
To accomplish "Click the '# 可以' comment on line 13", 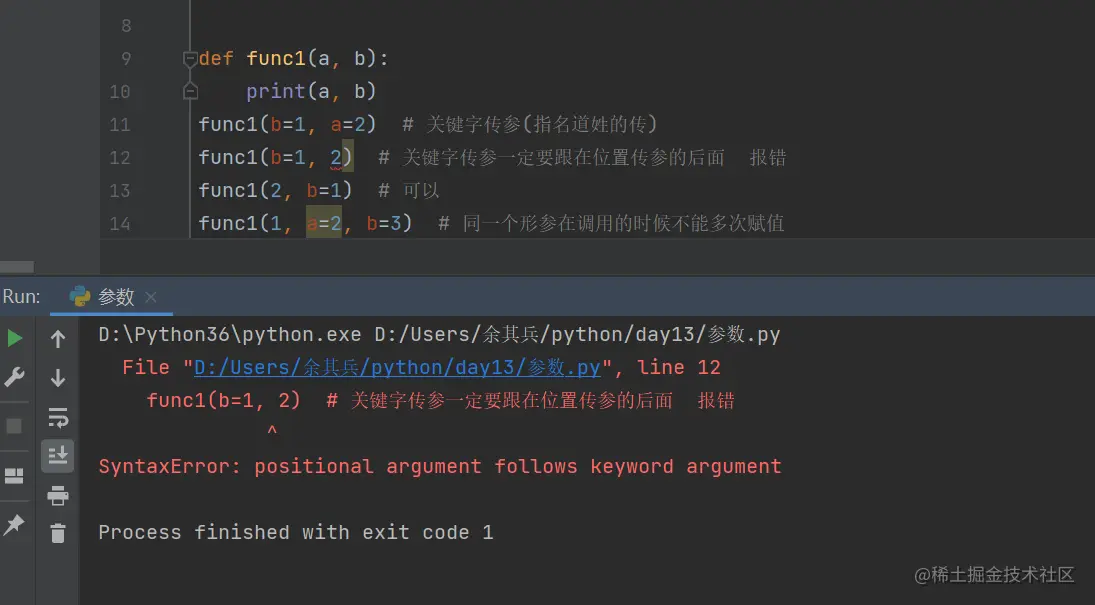I will click(409, 191).
